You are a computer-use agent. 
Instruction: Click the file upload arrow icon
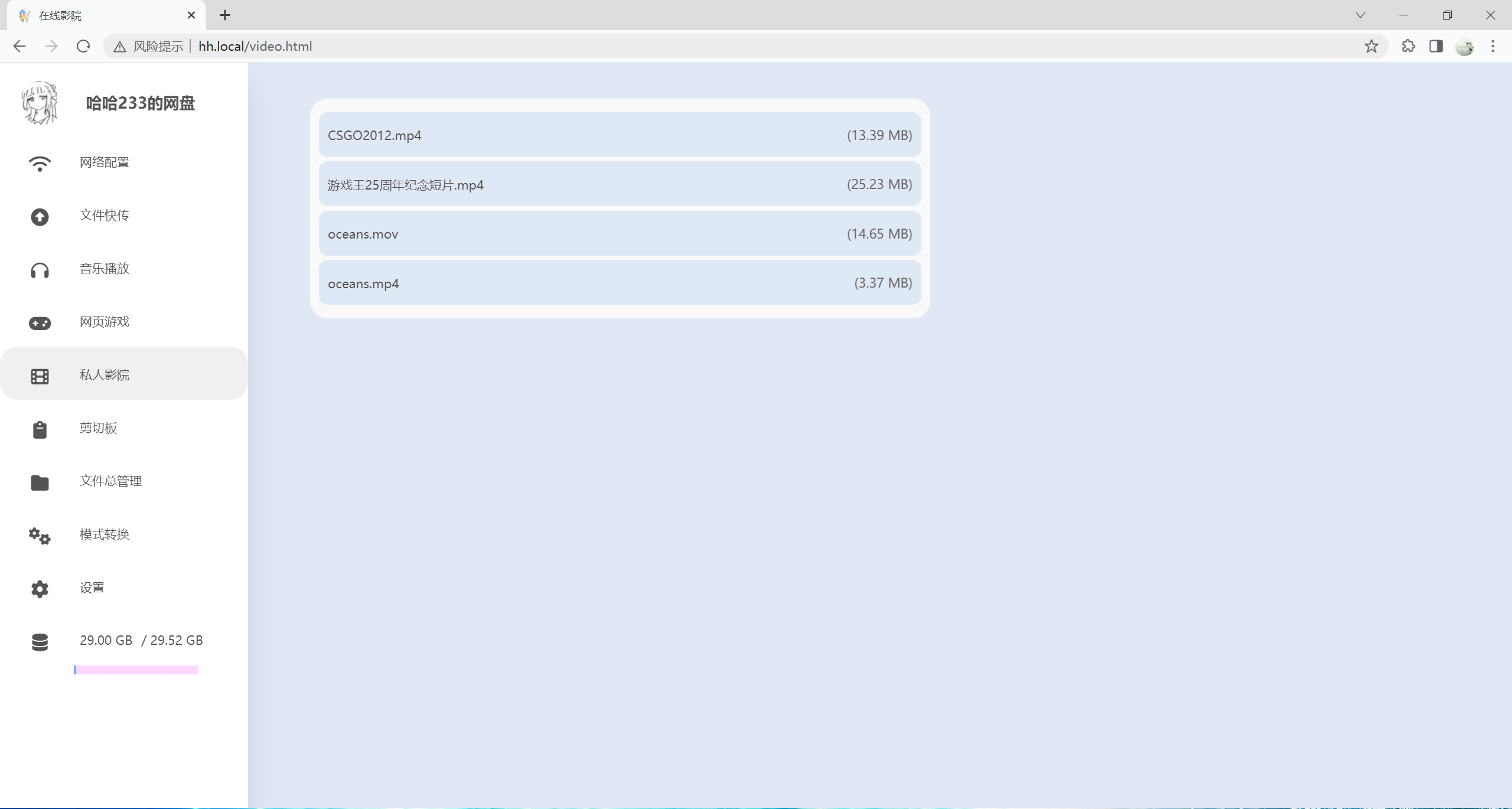40,217
